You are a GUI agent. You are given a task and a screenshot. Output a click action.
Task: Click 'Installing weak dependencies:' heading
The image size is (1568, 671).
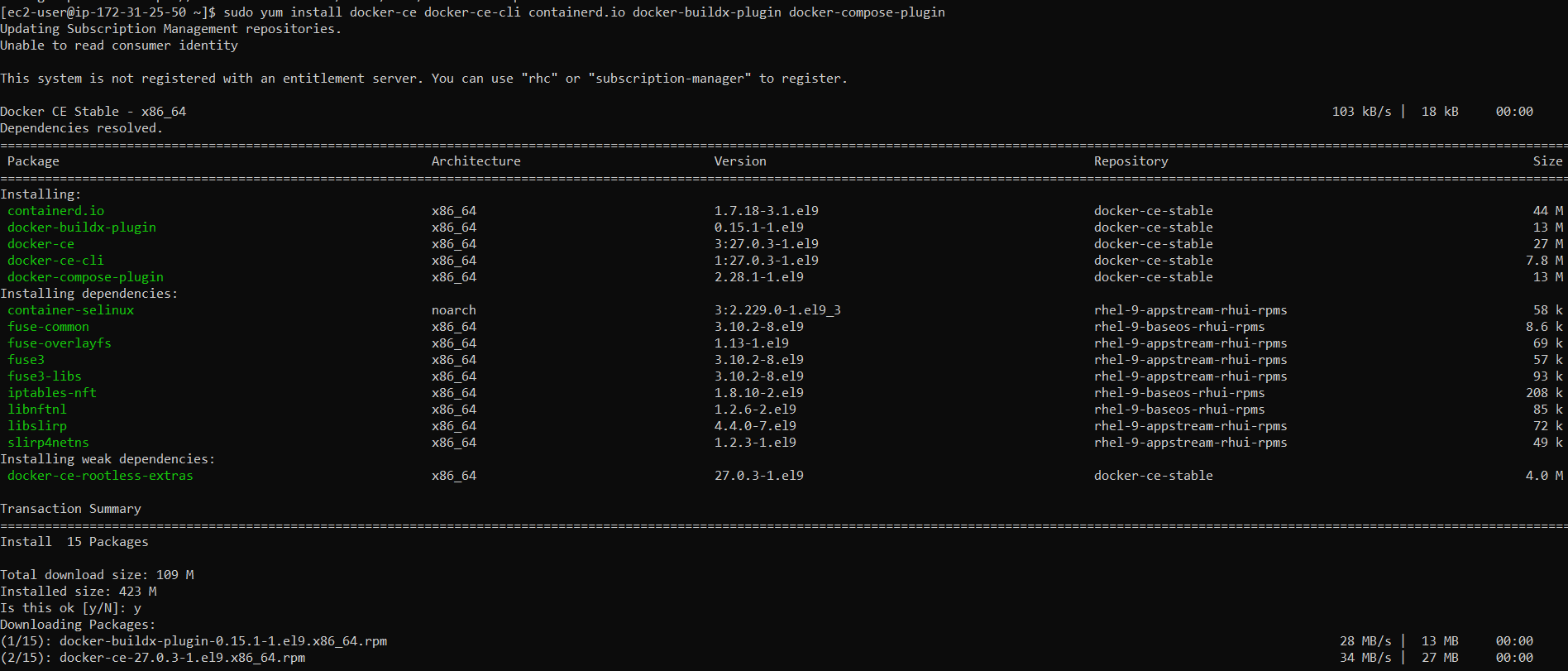[x=108, y=459]
